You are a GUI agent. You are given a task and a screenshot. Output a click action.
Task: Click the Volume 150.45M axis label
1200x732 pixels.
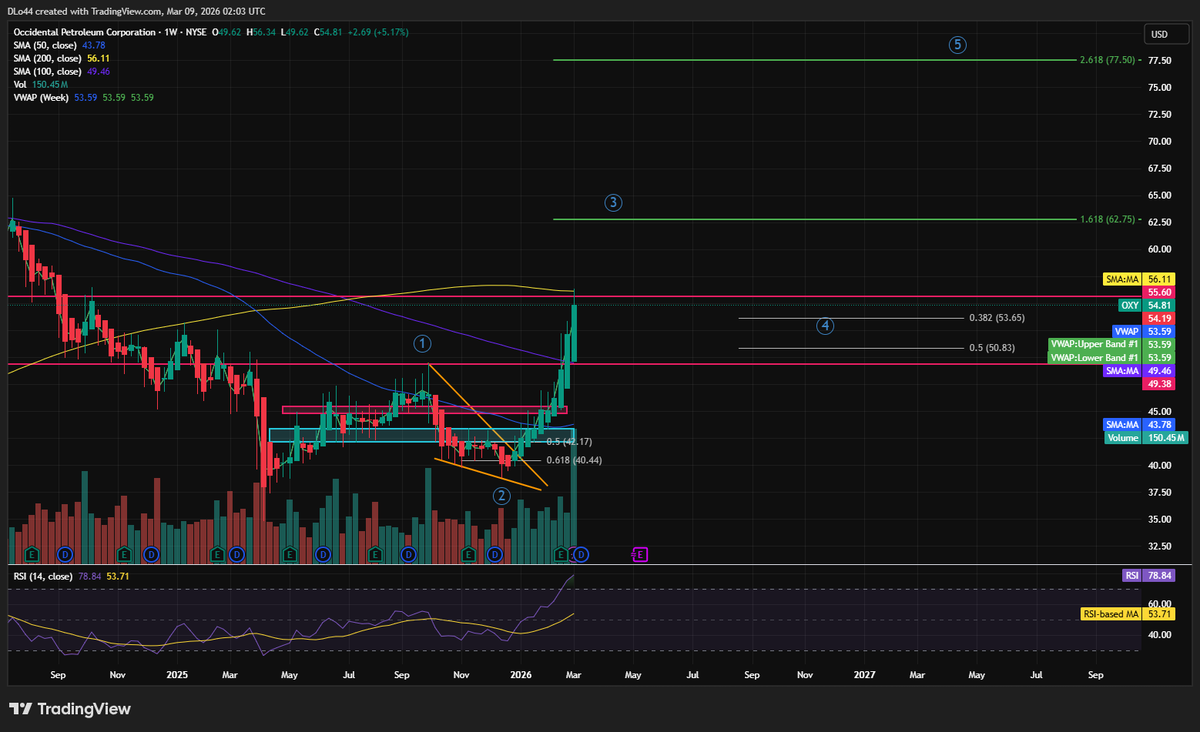coord(1145,437)
